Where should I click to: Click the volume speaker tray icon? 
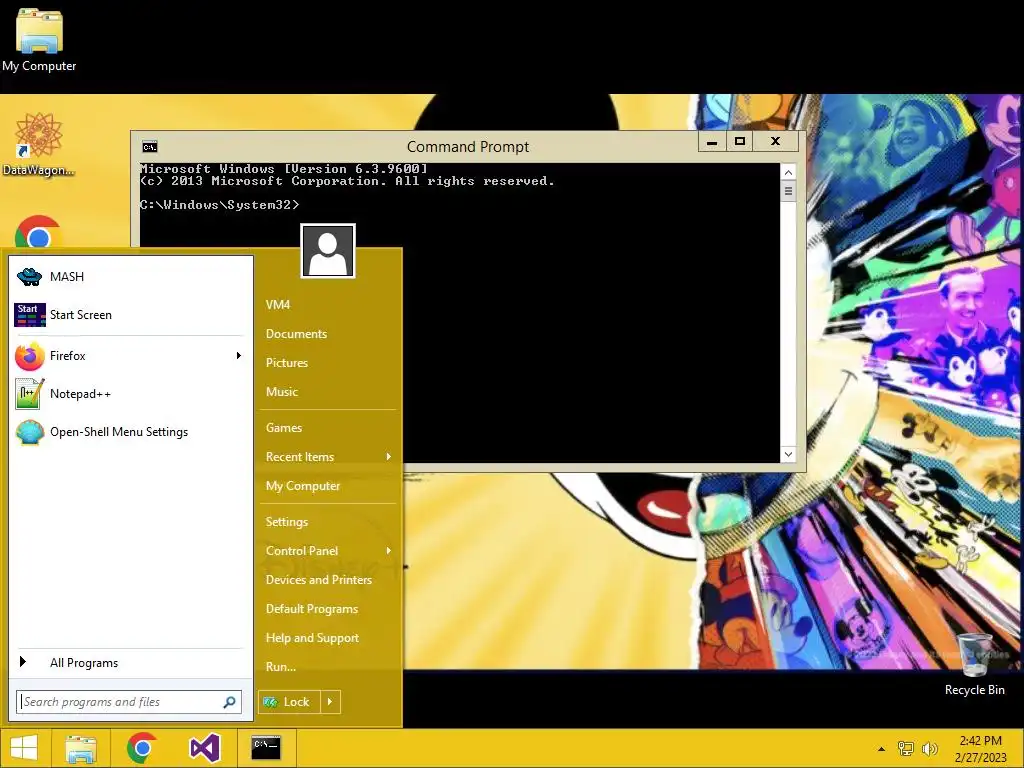tap(930, 749)
